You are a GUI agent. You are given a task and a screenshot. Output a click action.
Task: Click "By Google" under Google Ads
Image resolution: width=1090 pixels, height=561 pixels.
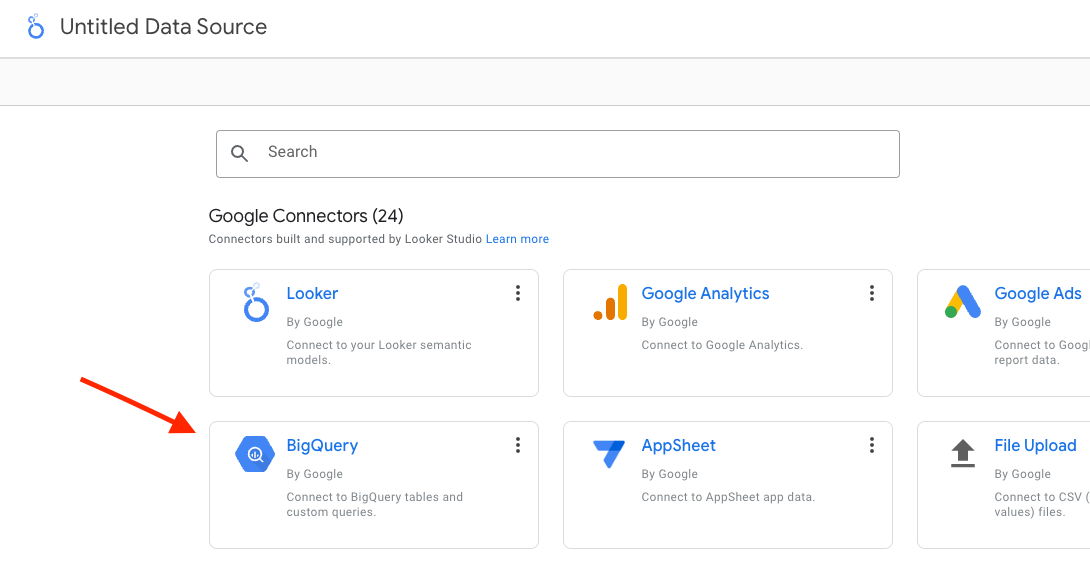pyautogui.click(x=1022, y=322)
